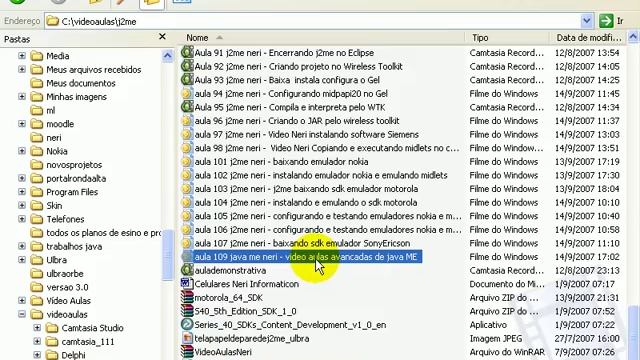Select the neri folder in tree
The width and height of the screenshot is (640, 360).
[x=54, y=138]
